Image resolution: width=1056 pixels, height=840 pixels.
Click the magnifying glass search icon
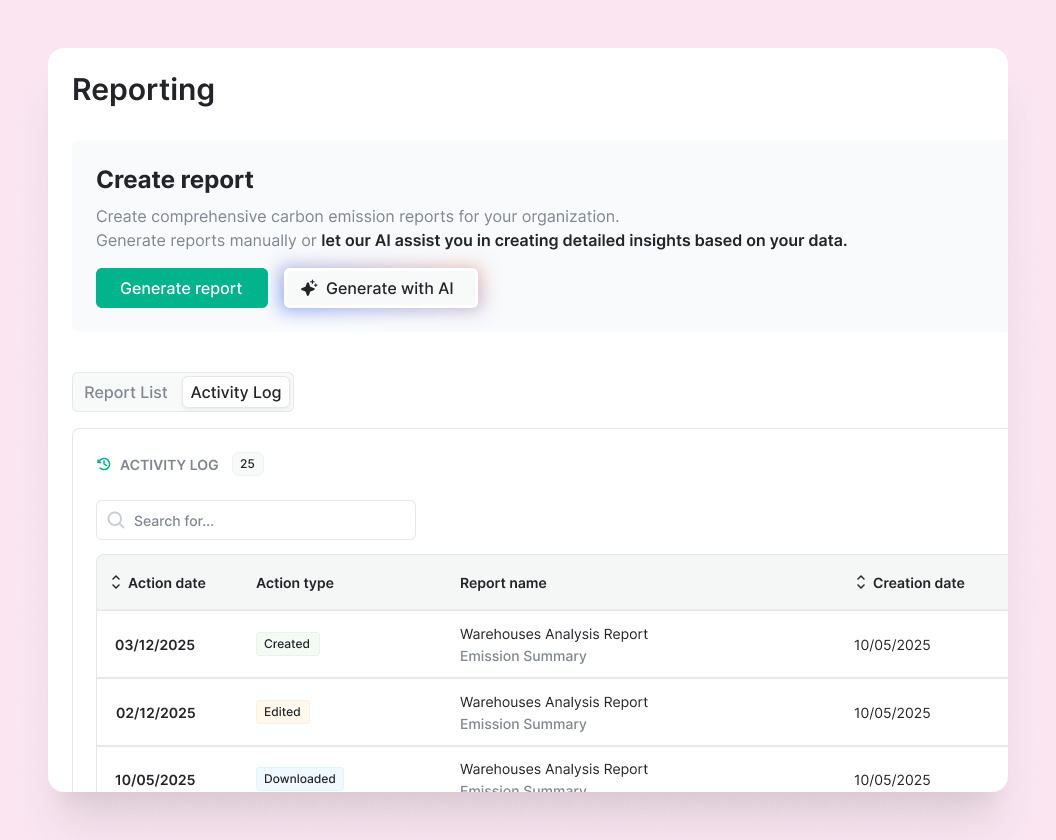(116, 520)
